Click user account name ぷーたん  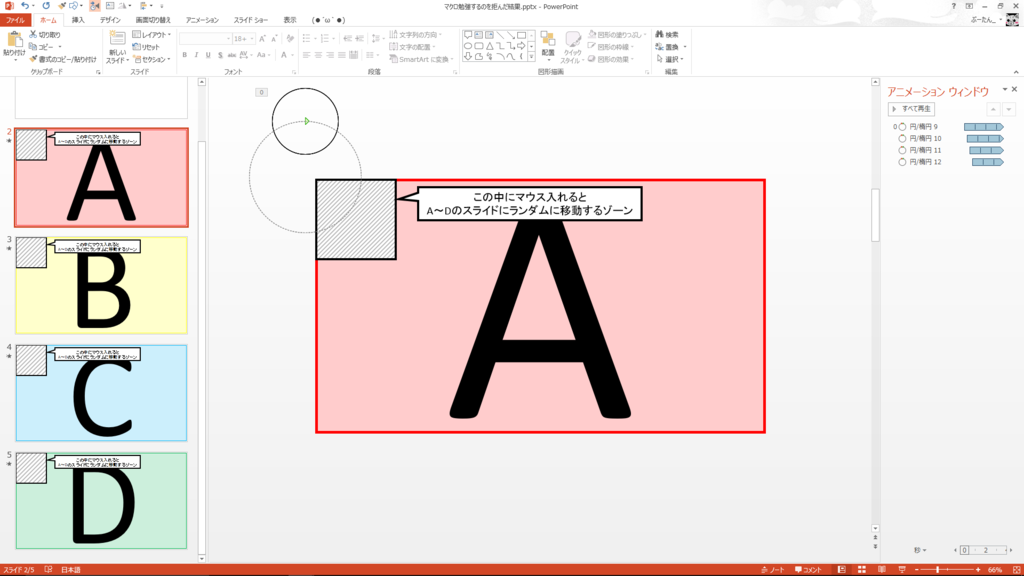pyautogui.click(x=983, y=20)
